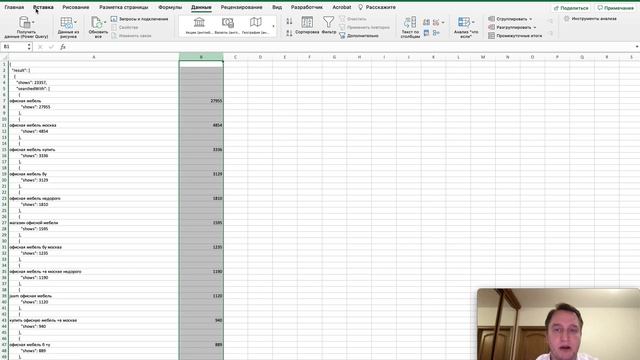Screen dimensions: 640x360
Task: Expand the data types gallery arrow
Action: coord(273,27)
